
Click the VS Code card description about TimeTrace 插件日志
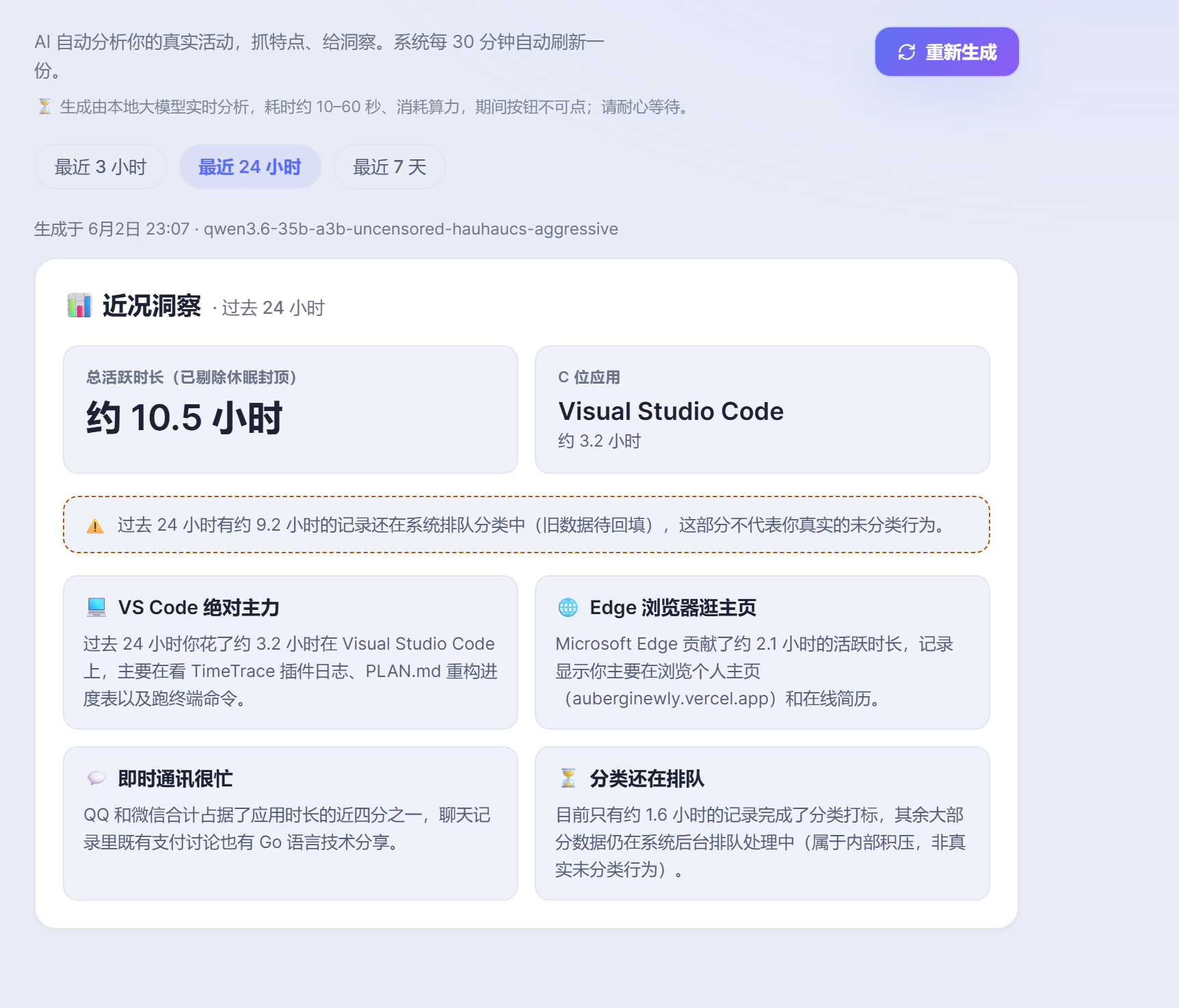(x=291, y=671)
